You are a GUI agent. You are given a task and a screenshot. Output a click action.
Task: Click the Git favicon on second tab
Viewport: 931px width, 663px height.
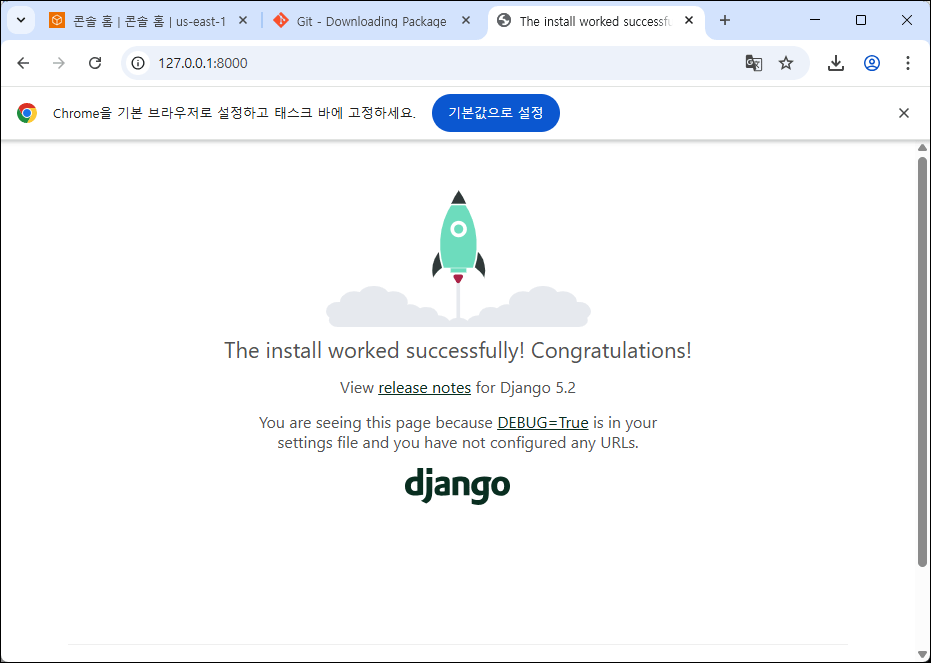(280, 20)
